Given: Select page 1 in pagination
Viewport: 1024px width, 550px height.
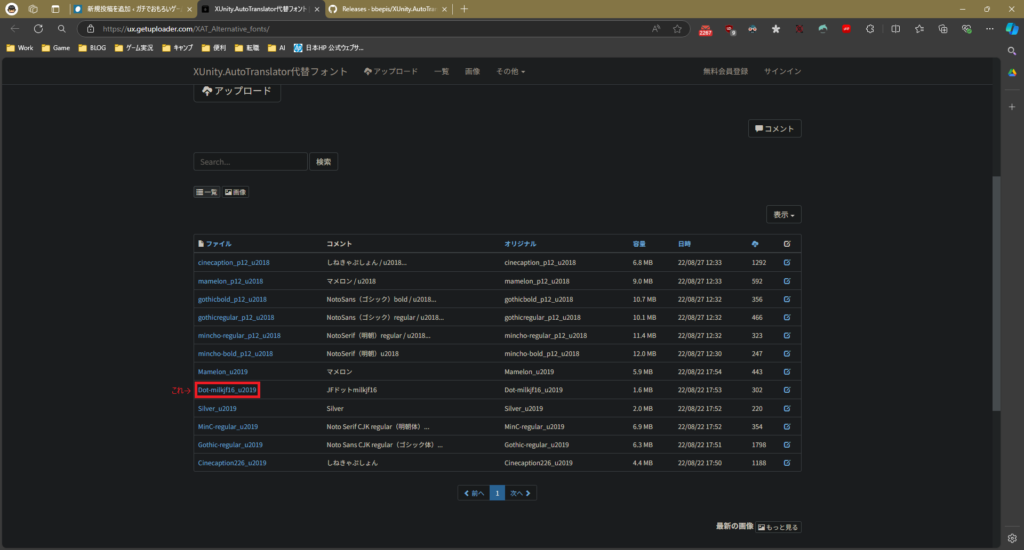Looking at the screenshot, I should click(497, 493).
